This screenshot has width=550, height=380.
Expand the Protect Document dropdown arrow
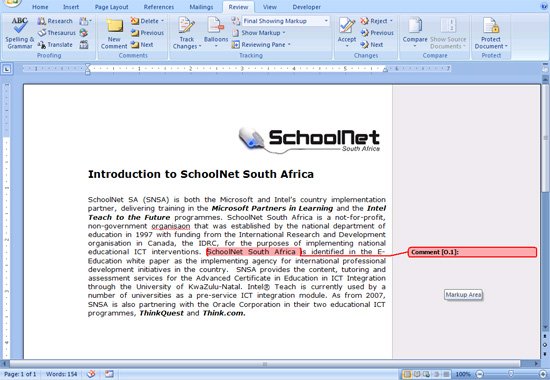click(x=506, y=46)
